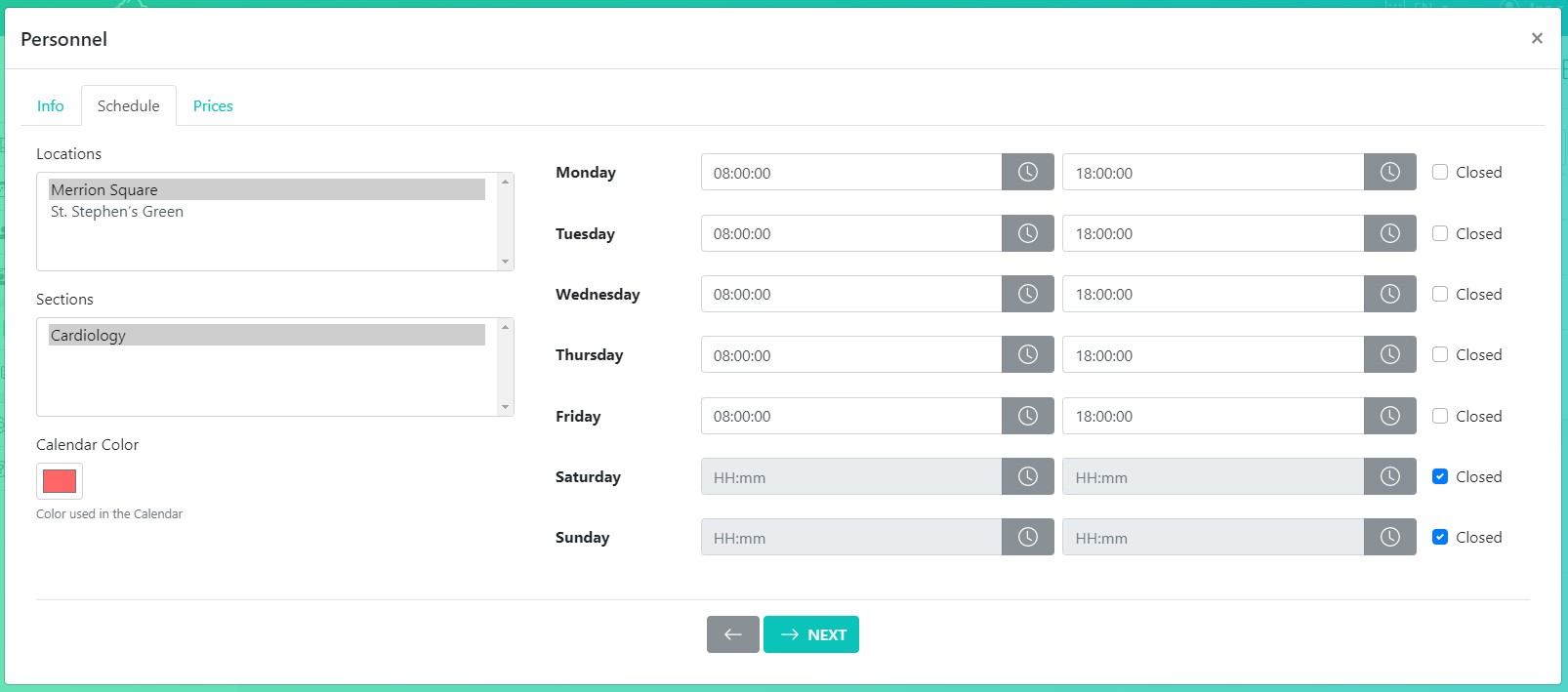Open the clock picker for Monday end time
The image size is (1568, 692).
pyautogui.click(x=1389, y=172)
